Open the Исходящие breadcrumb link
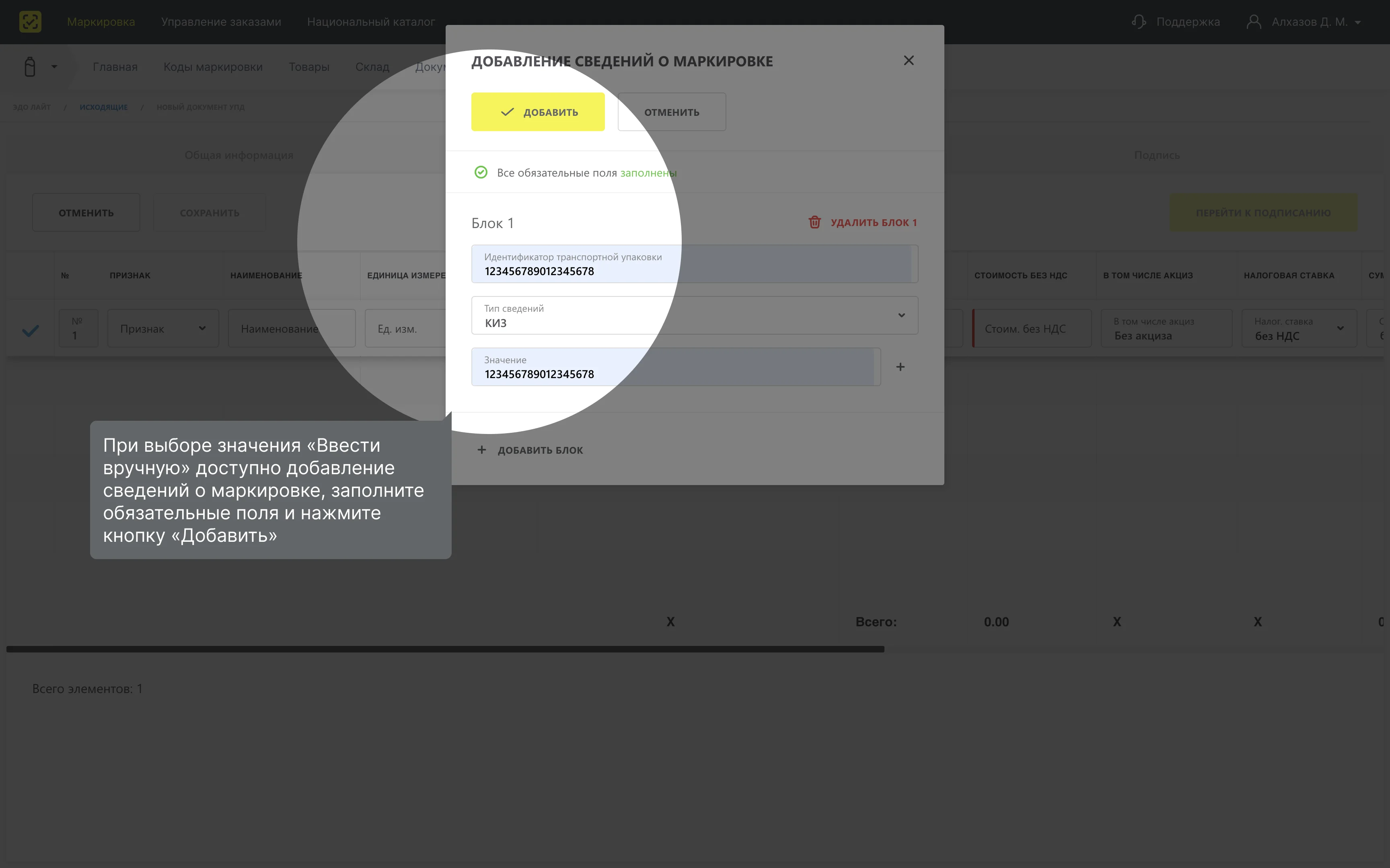The image size is (1390, 868). (x=104, y=107)
